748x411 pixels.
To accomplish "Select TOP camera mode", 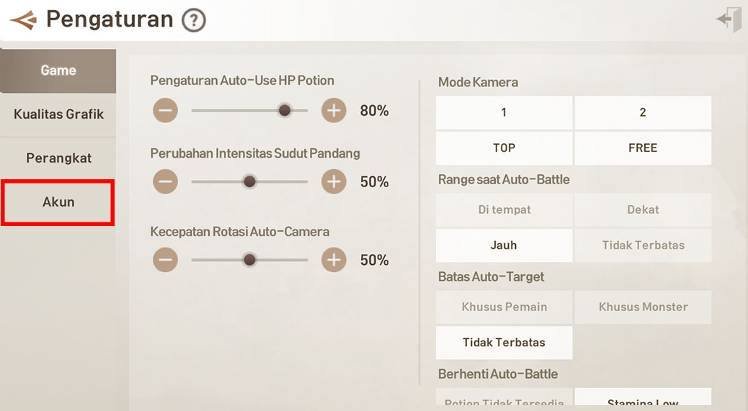I will click(504, 148).
